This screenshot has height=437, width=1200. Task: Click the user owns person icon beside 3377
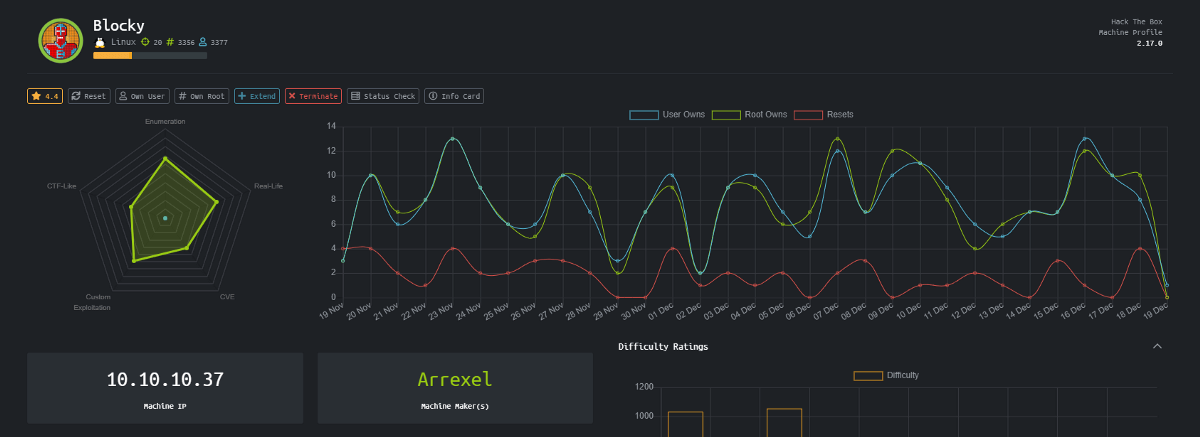click(203, 42)
